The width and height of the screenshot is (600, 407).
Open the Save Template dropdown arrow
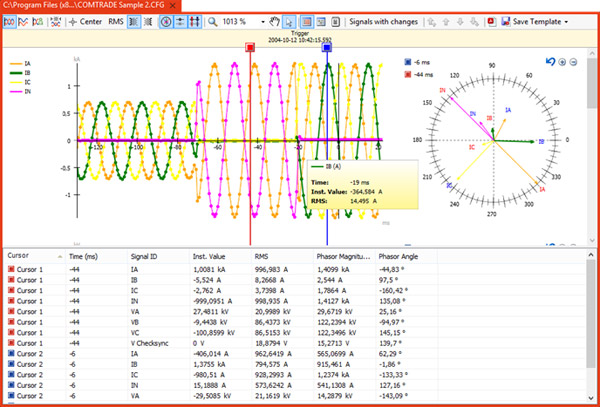tap(567, 21)
